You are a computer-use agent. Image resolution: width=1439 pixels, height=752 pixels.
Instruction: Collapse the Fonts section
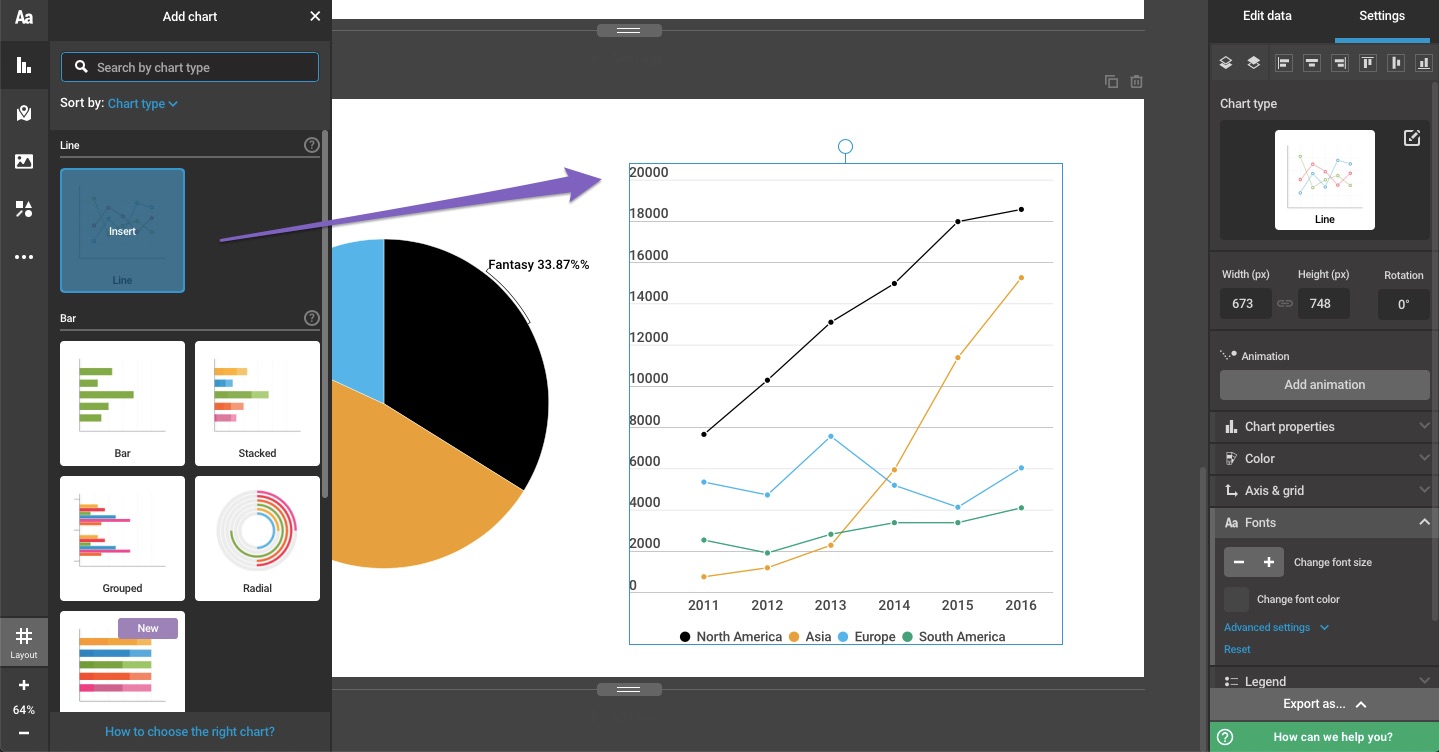pos(1324,522)
